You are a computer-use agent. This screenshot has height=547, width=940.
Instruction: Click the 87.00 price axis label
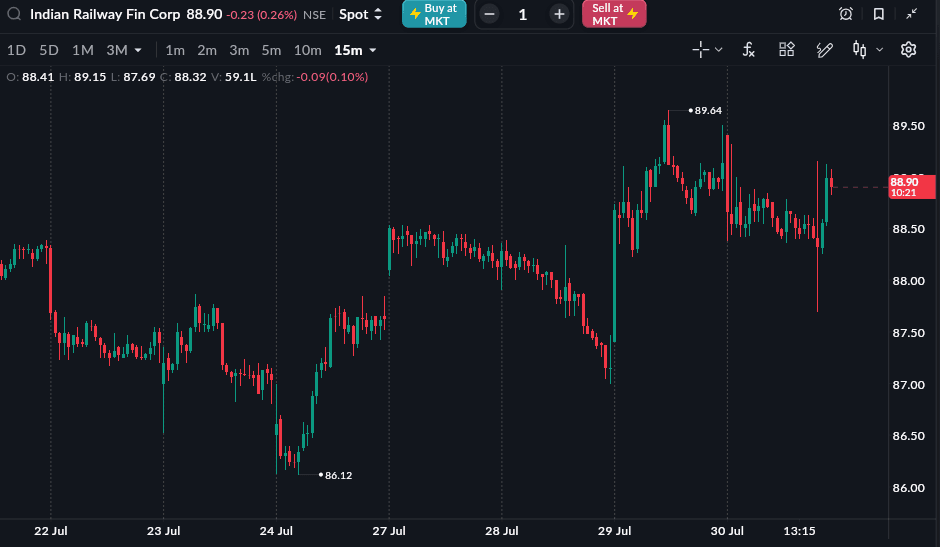coord(908,384)
